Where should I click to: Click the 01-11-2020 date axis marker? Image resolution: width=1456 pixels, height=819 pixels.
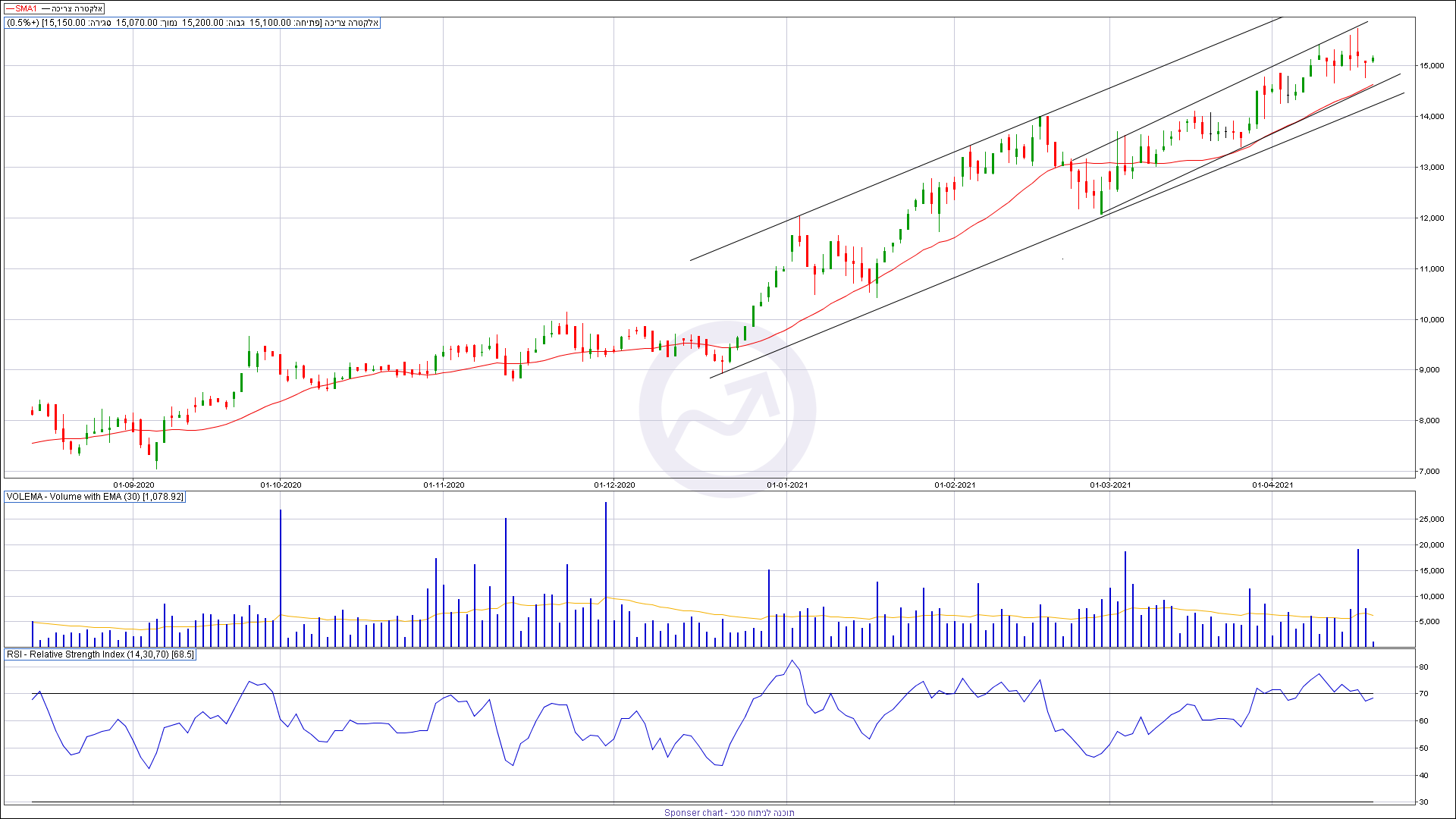point(444,485)
